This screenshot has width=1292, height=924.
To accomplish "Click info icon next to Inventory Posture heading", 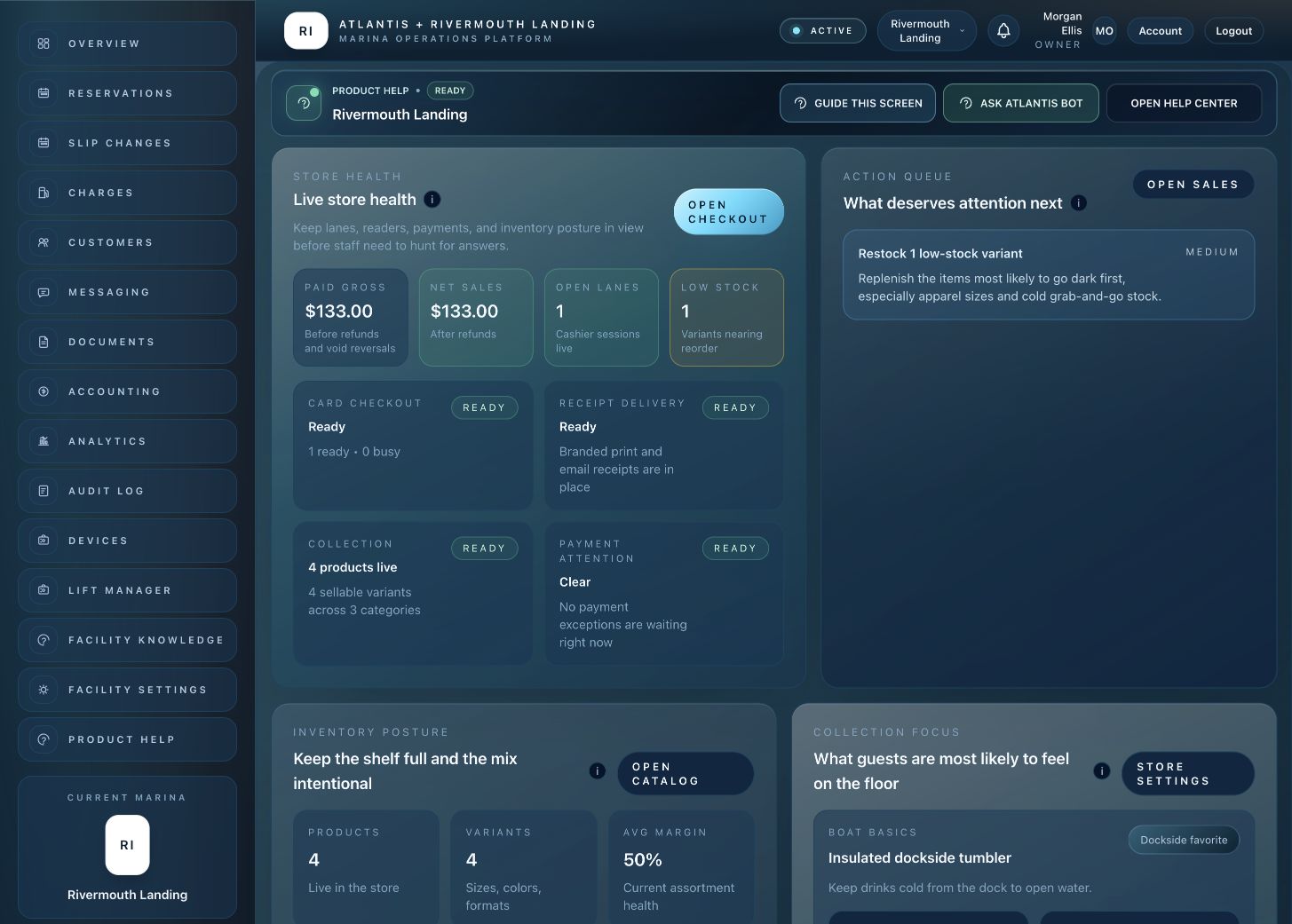I will tap(598, 771).
